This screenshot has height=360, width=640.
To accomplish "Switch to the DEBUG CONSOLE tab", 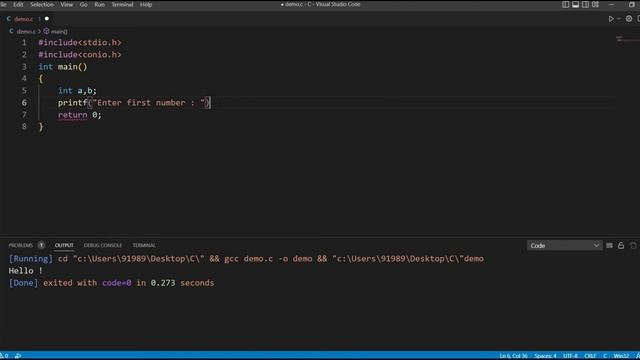I will click(103, 245).
